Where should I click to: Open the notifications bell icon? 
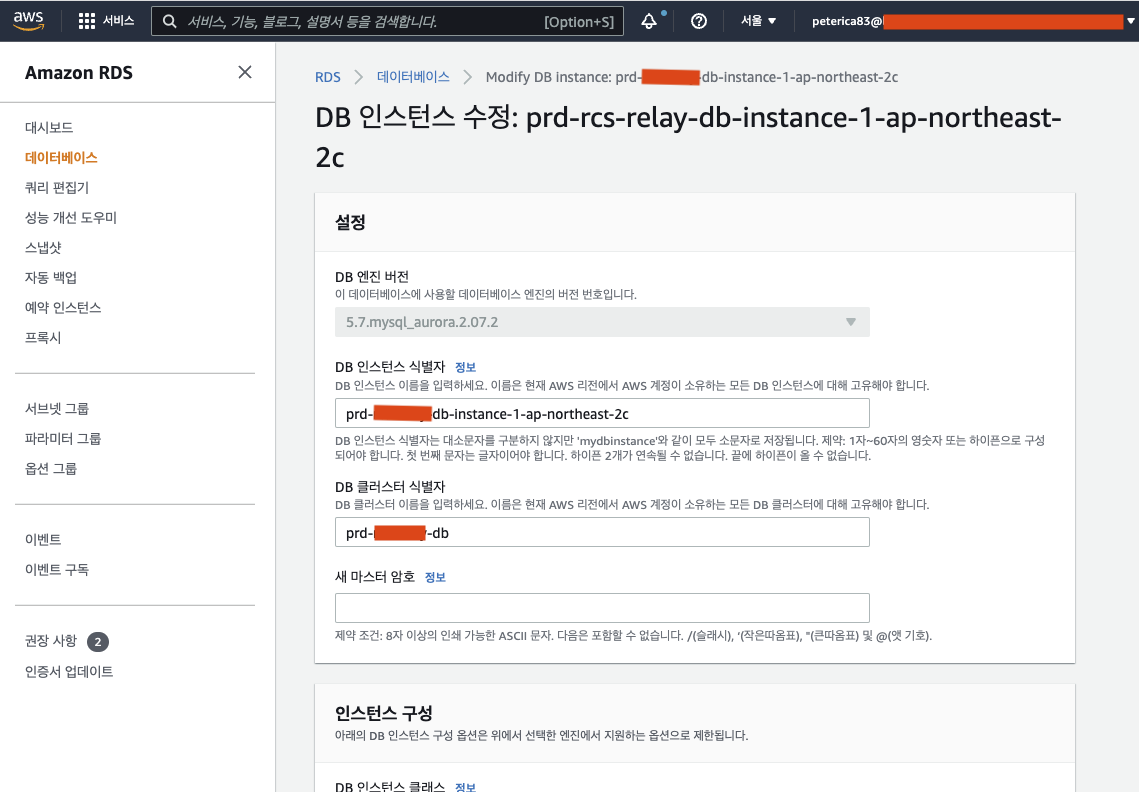click(x=649, y=21)
